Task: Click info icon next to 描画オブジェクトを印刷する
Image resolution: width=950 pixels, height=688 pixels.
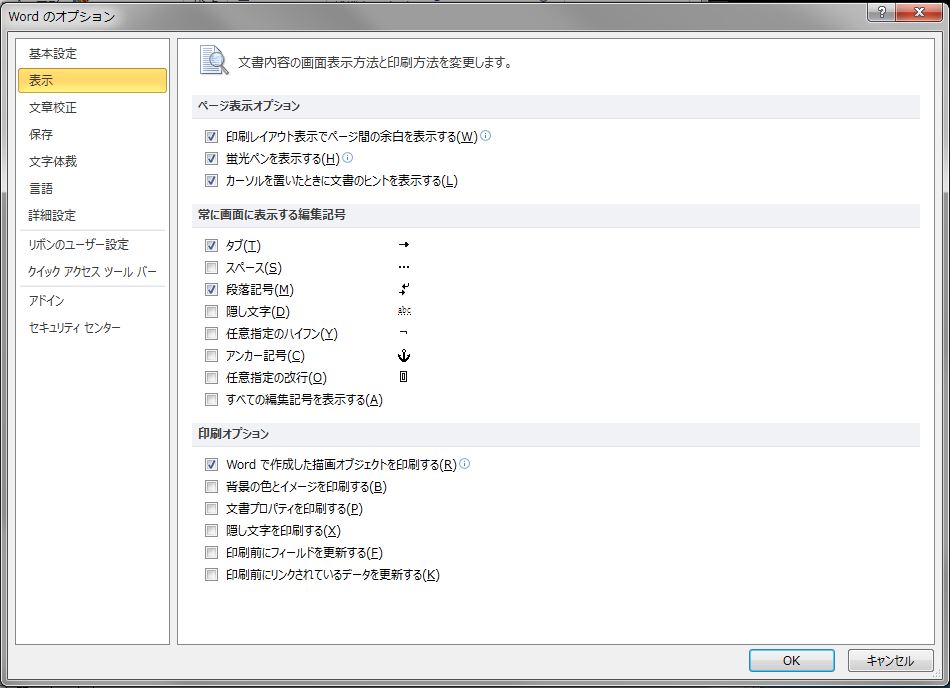Action: [x=465, y=464]
